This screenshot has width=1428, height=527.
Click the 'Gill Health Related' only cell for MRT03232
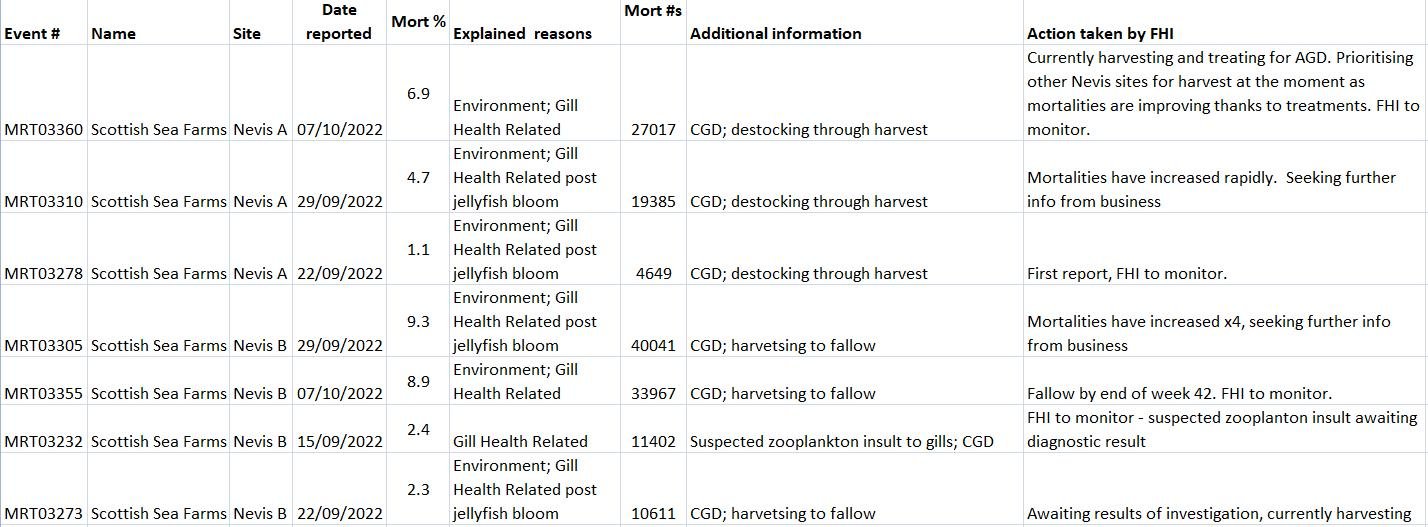point(520,441)
